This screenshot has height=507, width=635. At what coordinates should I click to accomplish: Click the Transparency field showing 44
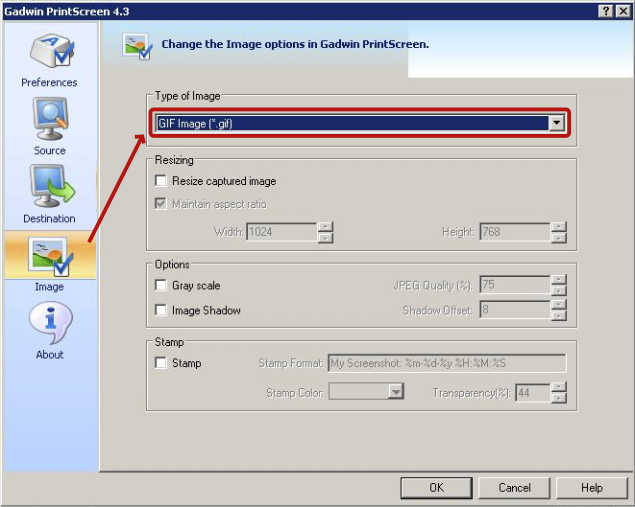click(x=533, y=392)
